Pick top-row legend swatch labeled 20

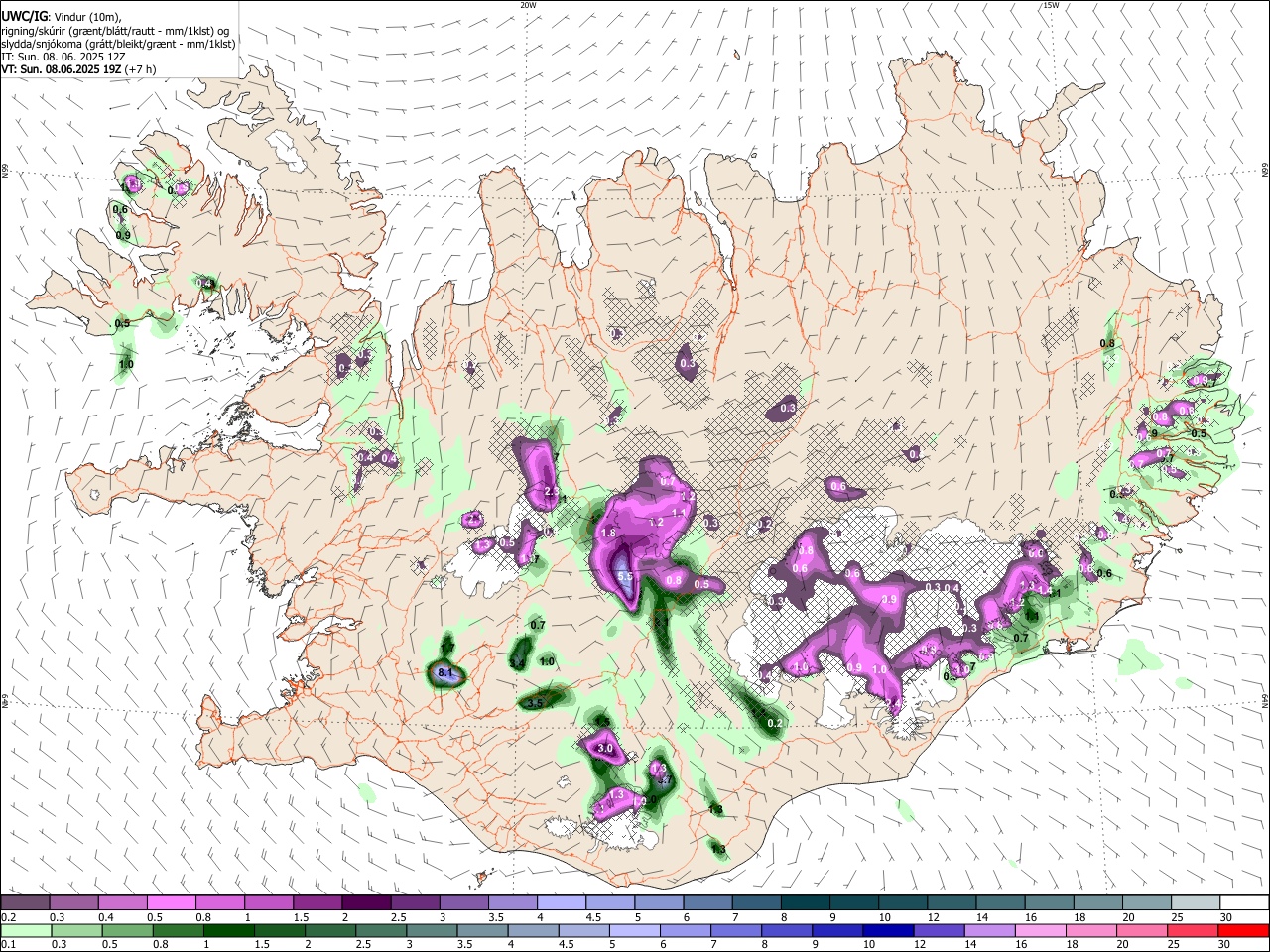tap(1147, 902)
